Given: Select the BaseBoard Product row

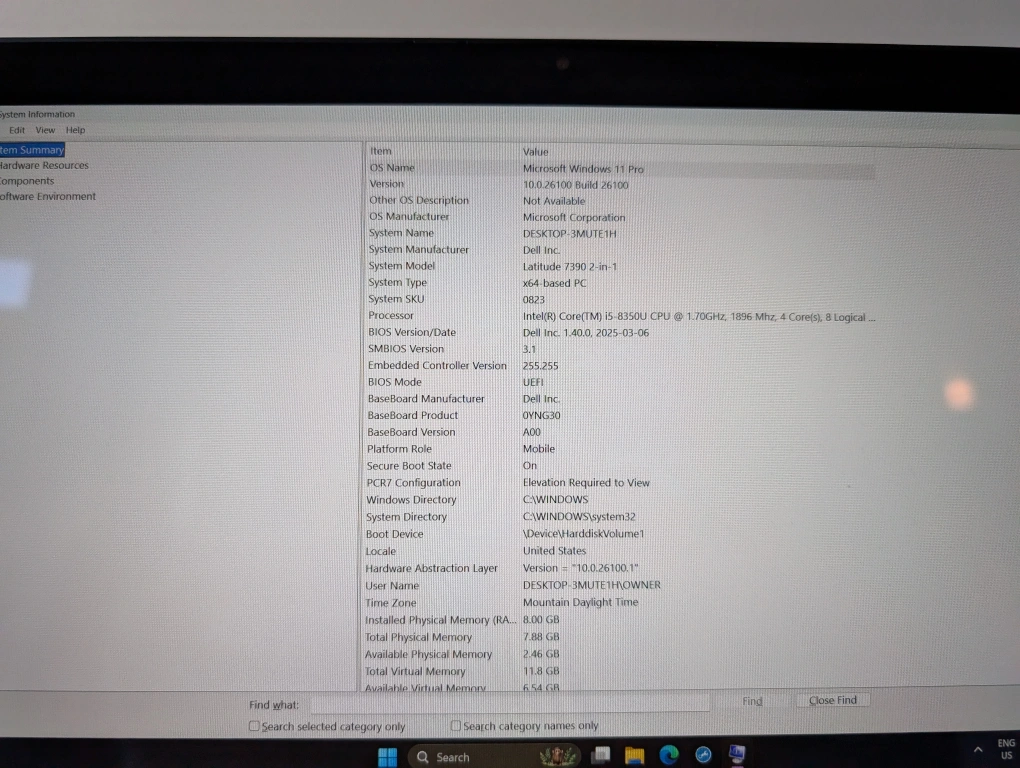Looking at the screenshot, I should click(621, 415).
